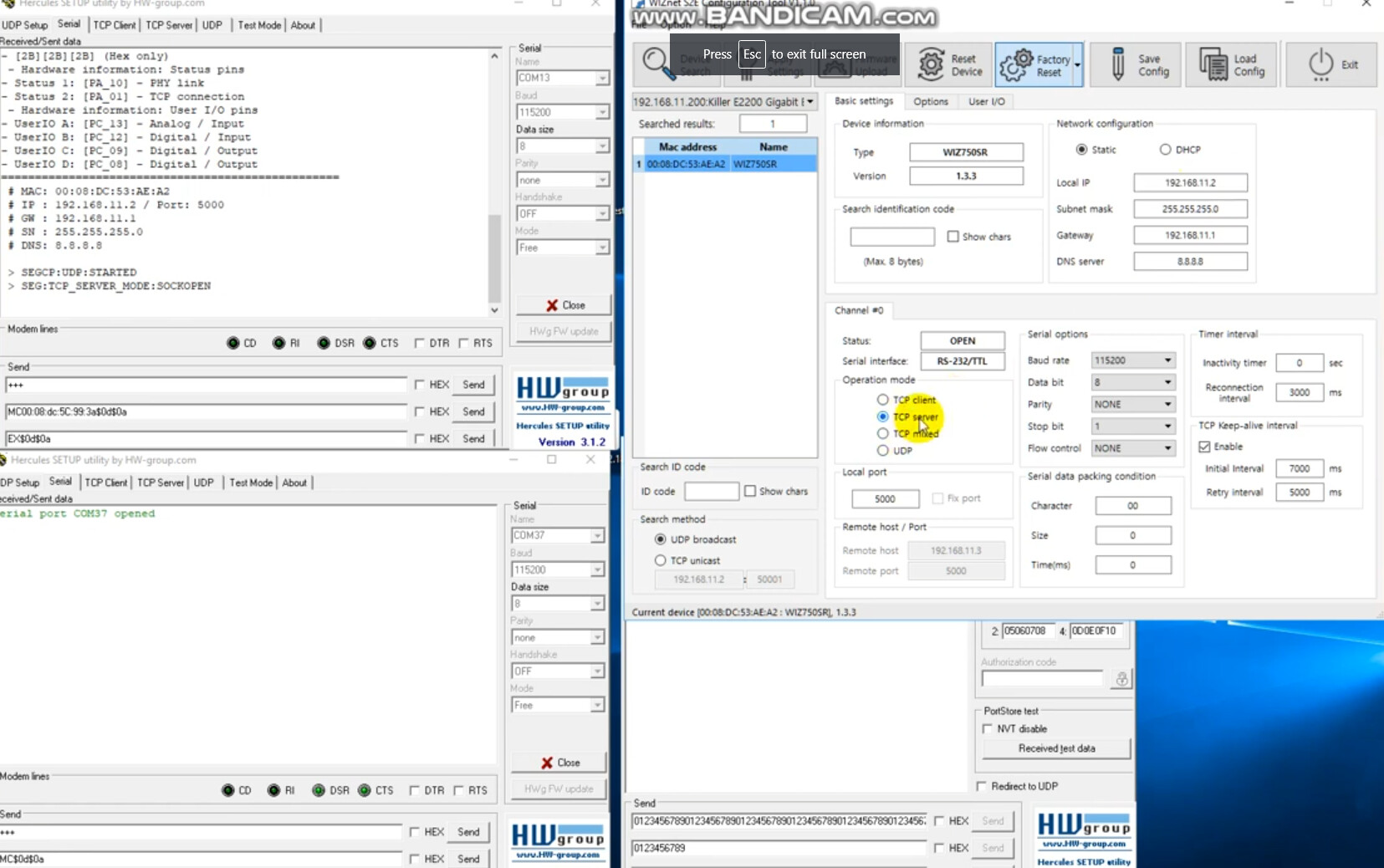Click the Reset Device gear icon

931,64
